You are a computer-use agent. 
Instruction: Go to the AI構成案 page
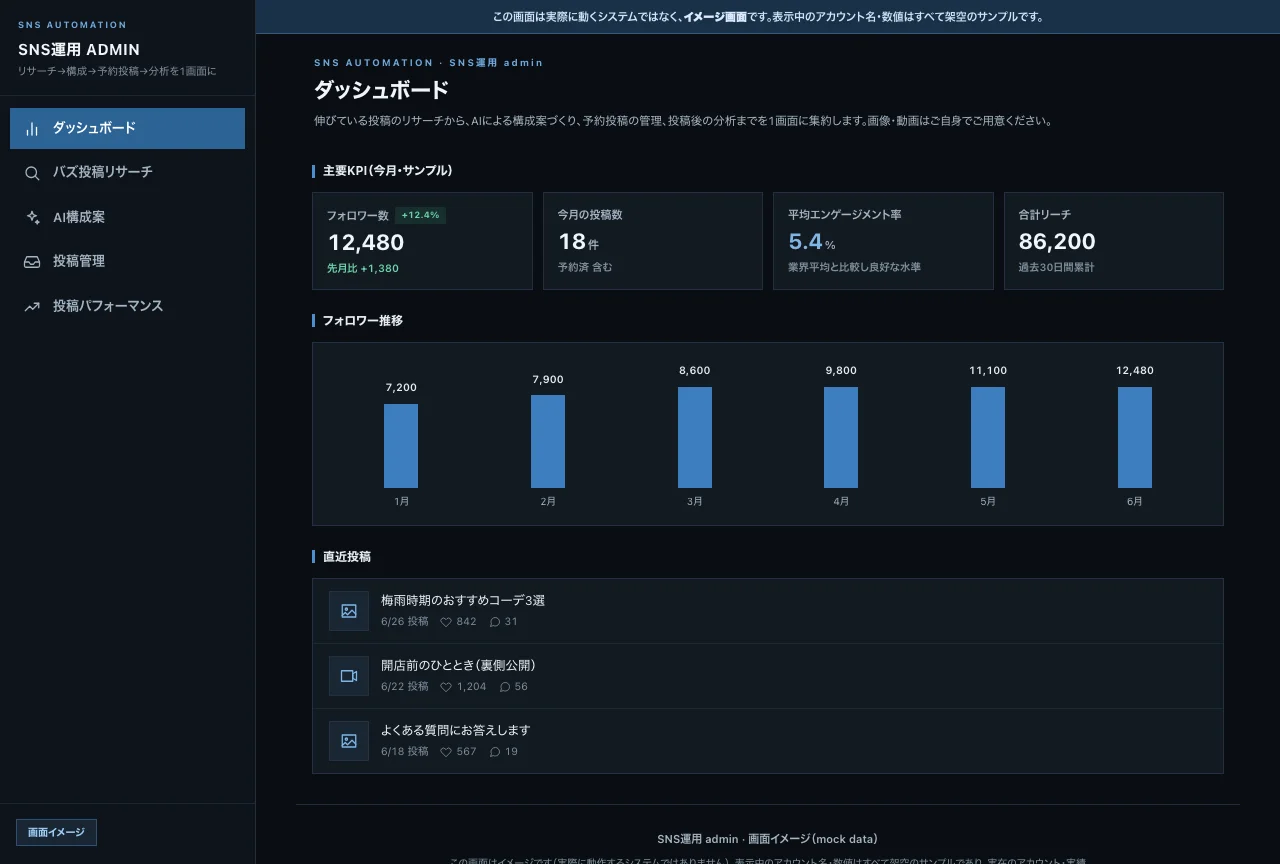coord(127,217)
